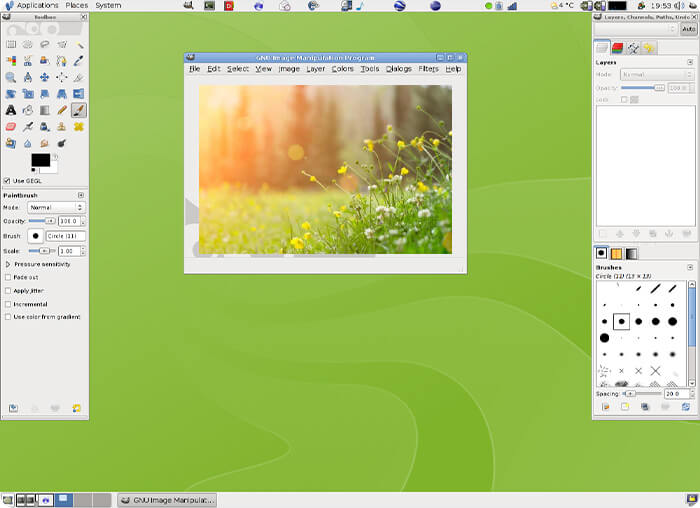Select the Measure compass tool

pos(28,77)
